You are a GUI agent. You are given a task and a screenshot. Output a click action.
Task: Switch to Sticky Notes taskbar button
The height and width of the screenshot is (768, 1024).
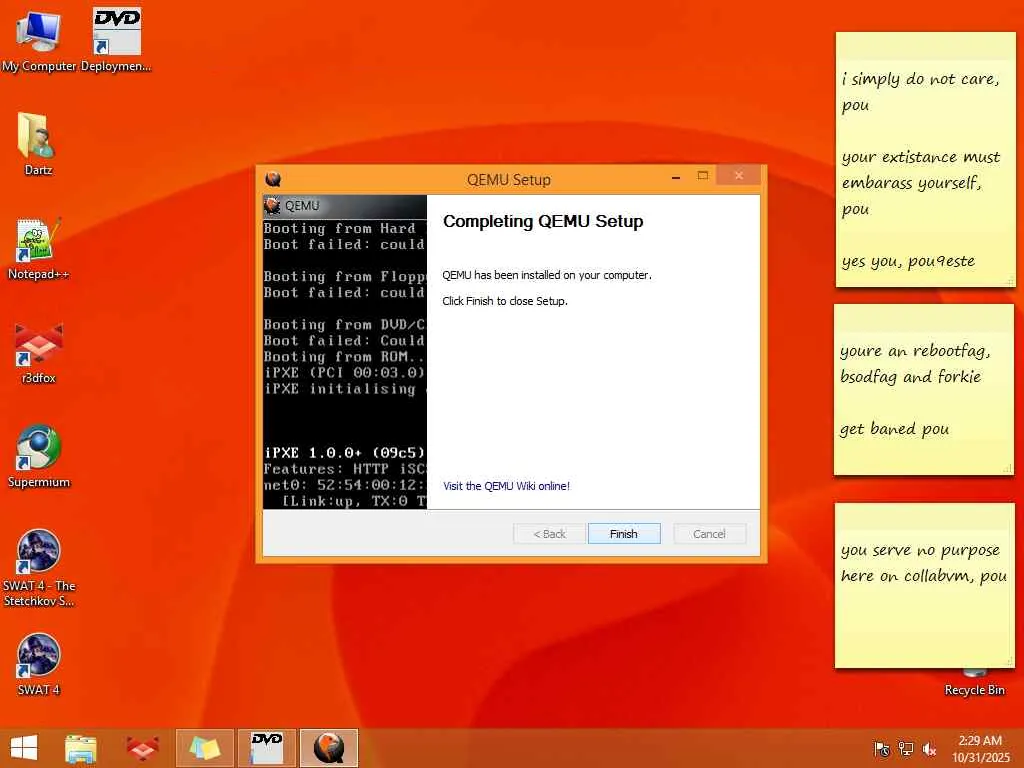[x=204, y=748]
